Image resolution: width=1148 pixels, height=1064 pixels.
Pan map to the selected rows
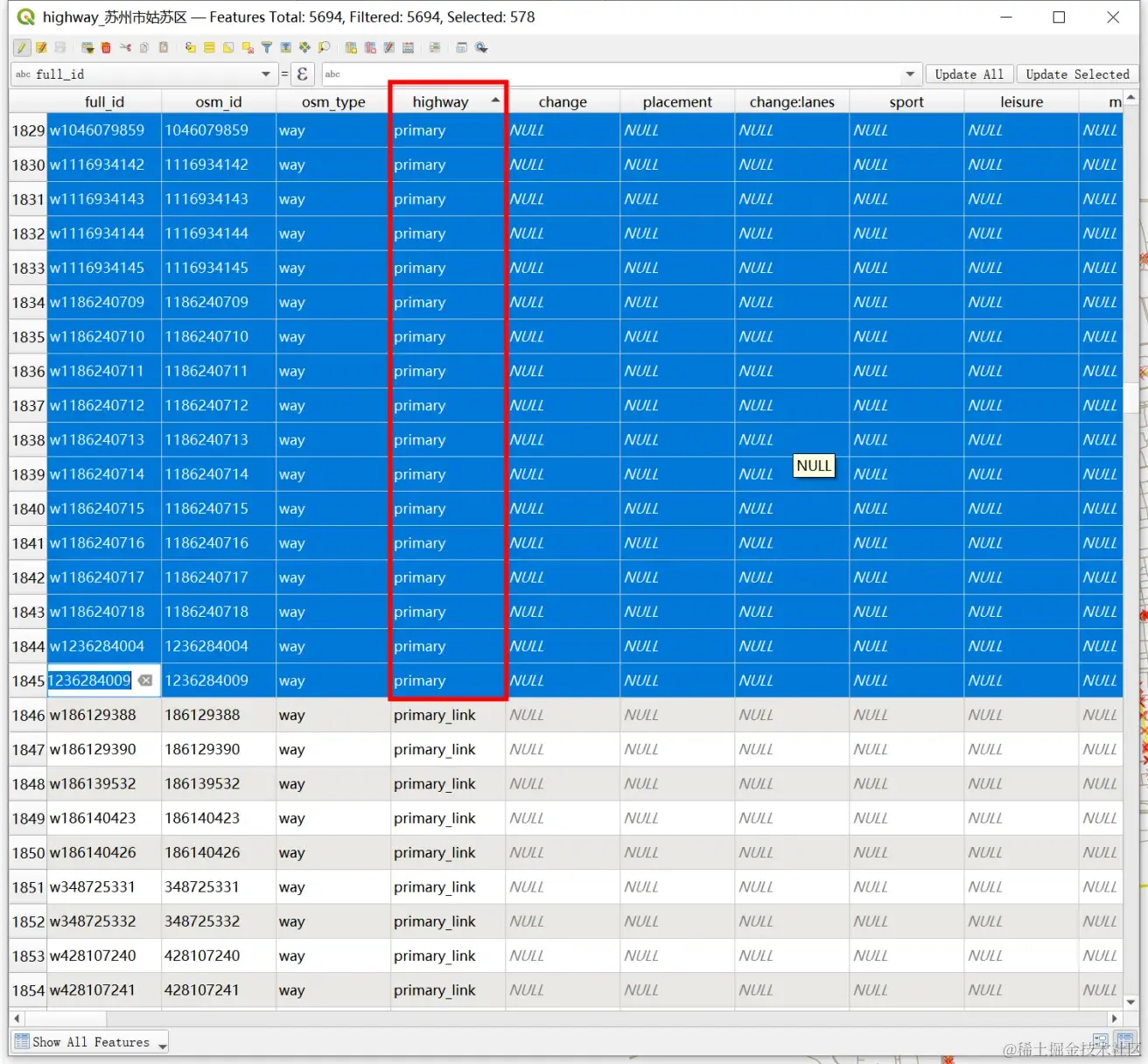coord(304,47)
